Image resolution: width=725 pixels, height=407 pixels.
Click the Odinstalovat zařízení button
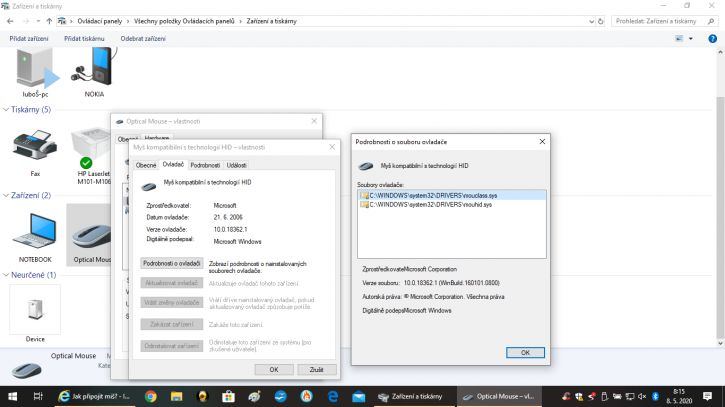(x=172, y=346)
